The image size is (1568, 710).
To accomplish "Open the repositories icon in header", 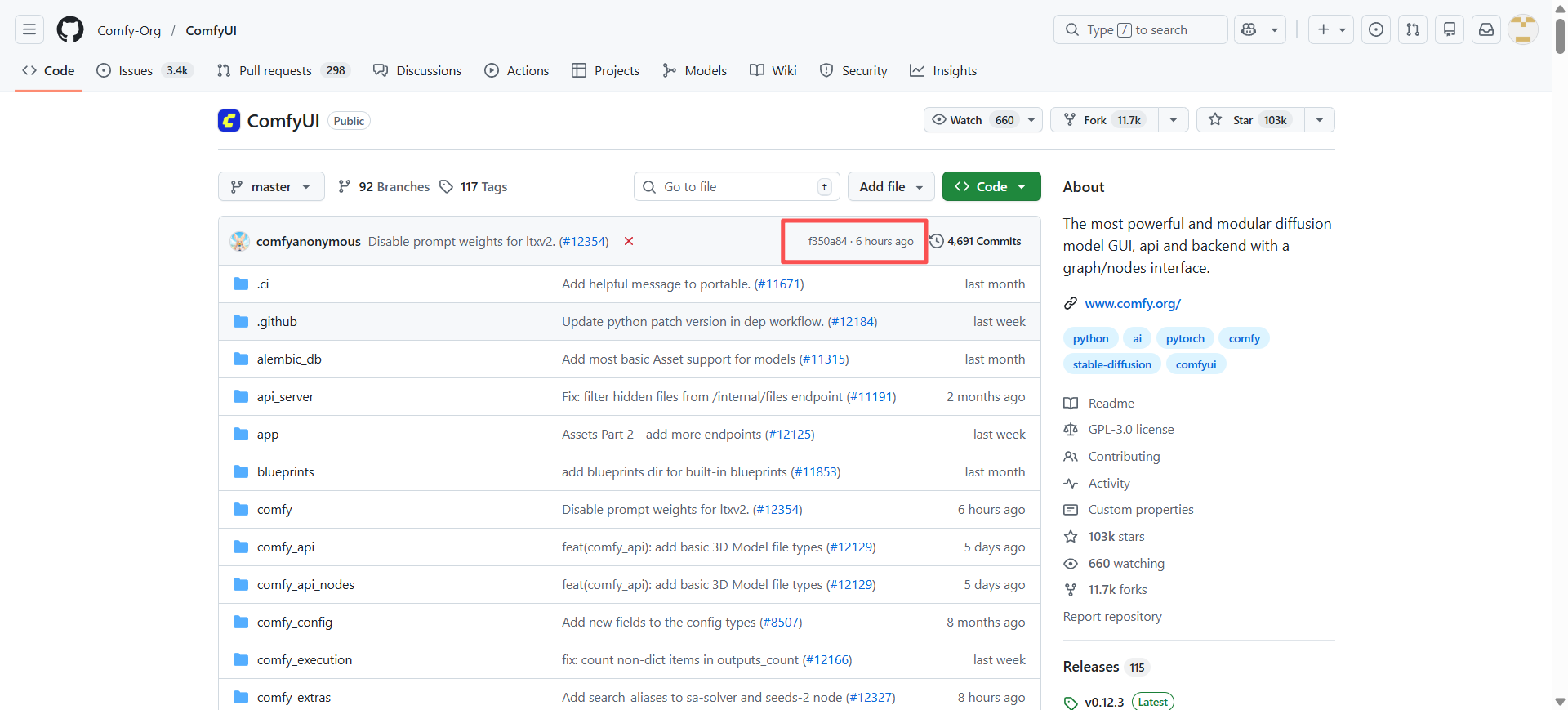I will (1450, 30).
